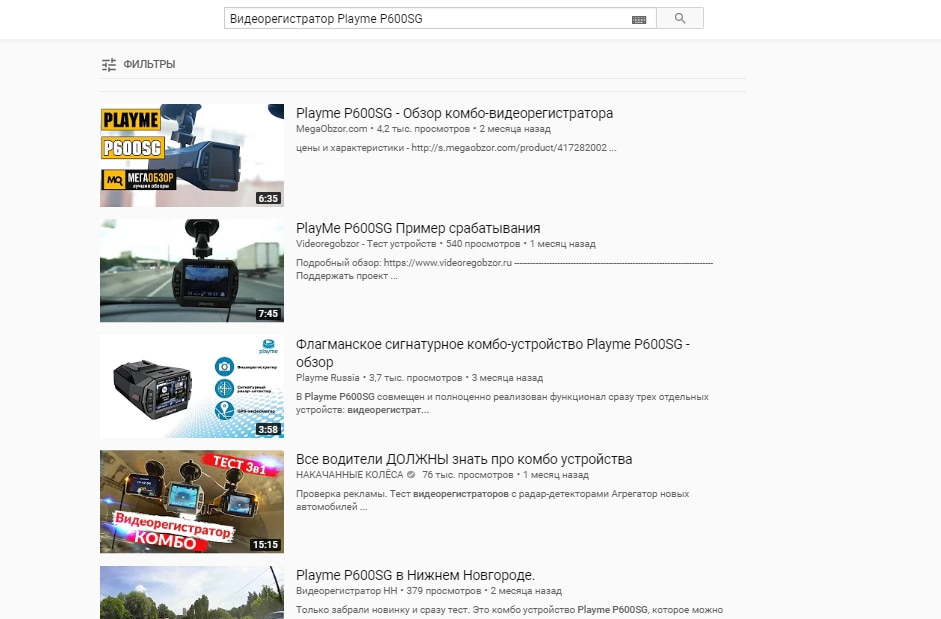This screenshot has height=619, width=941.
Task: Click the 7:45 duration badge
Action: (268, 313)
